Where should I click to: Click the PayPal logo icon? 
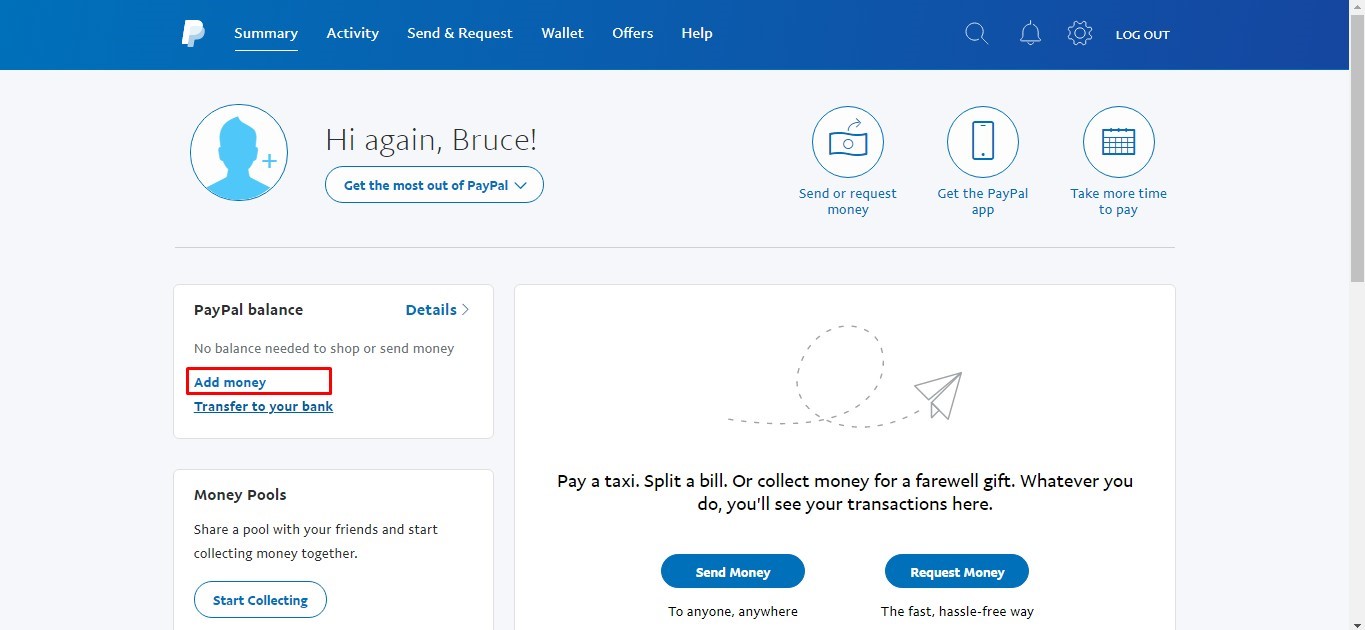coord(192,34)
